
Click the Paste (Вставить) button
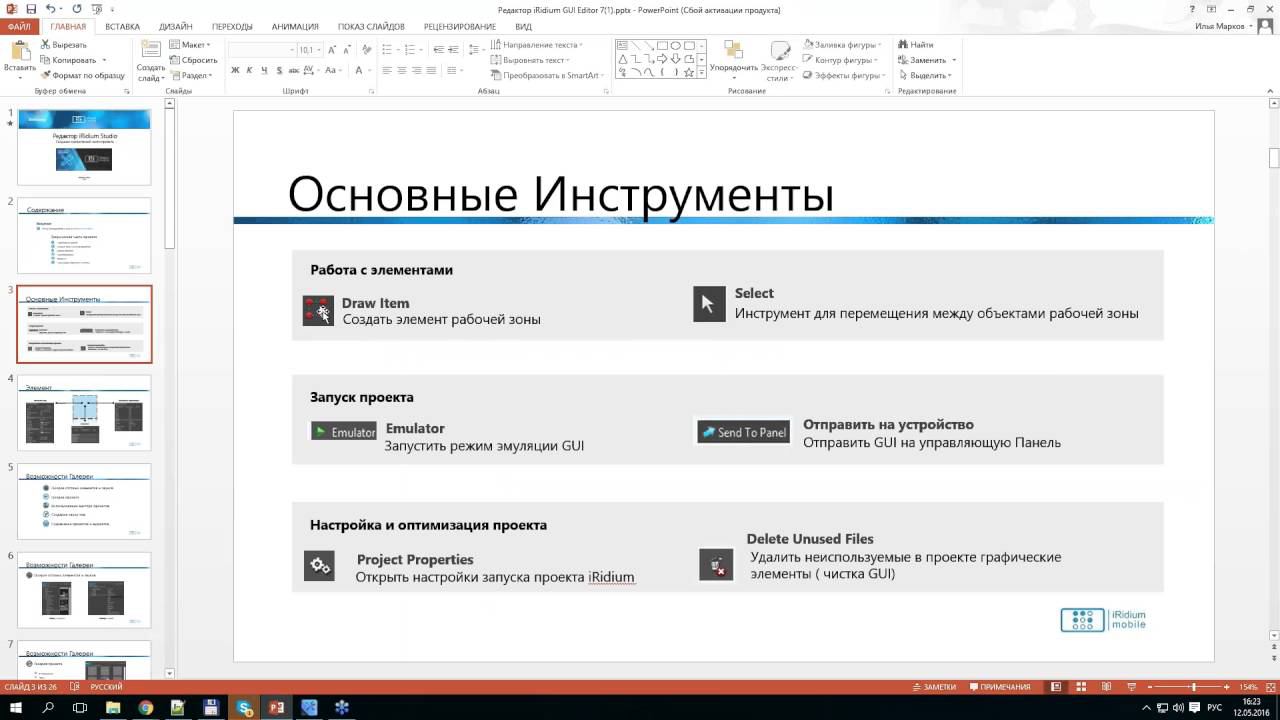pyautogui.click(x=19, y=60)
